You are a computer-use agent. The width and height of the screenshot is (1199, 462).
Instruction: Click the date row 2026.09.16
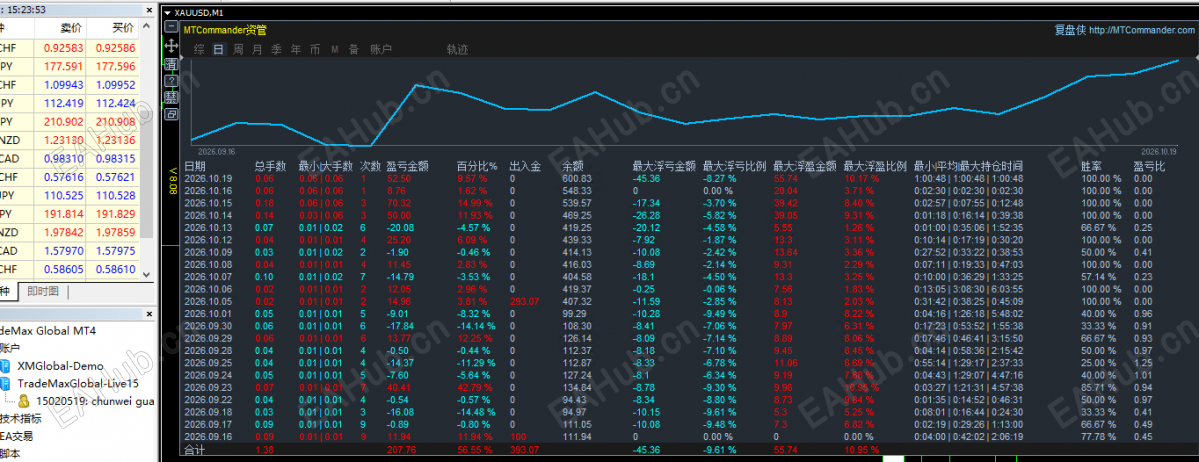(x=207, y=437)
